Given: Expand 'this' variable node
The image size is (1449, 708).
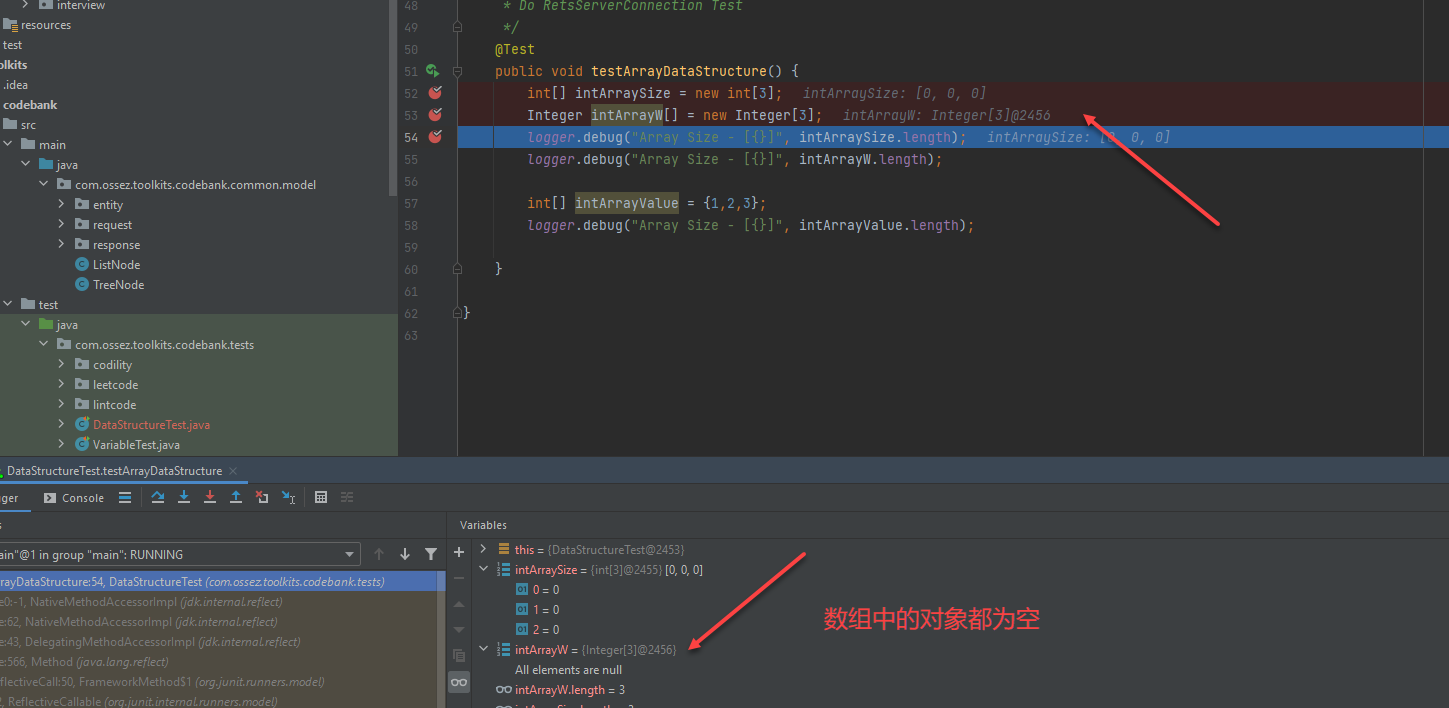Looking at the screenshot, I should tap(484, 549).
